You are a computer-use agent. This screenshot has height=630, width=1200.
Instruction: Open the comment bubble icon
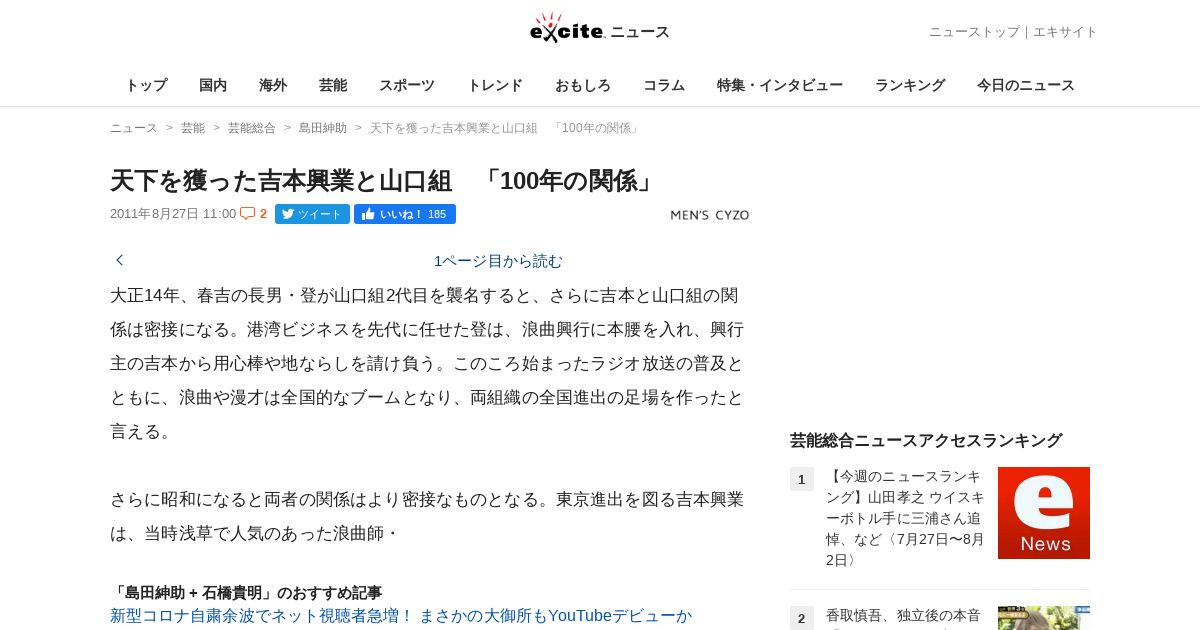[247, 213]
